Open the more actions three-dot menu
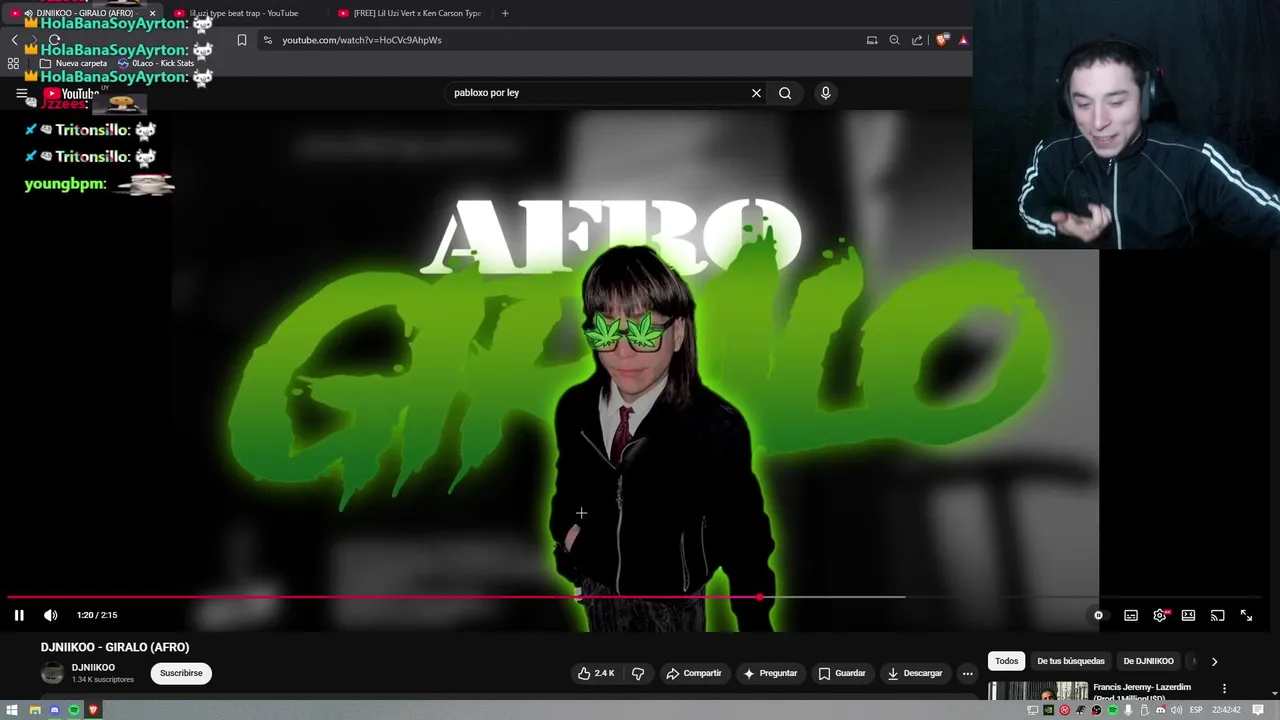This screenshot has width=1280, height=720. point(967,673)
